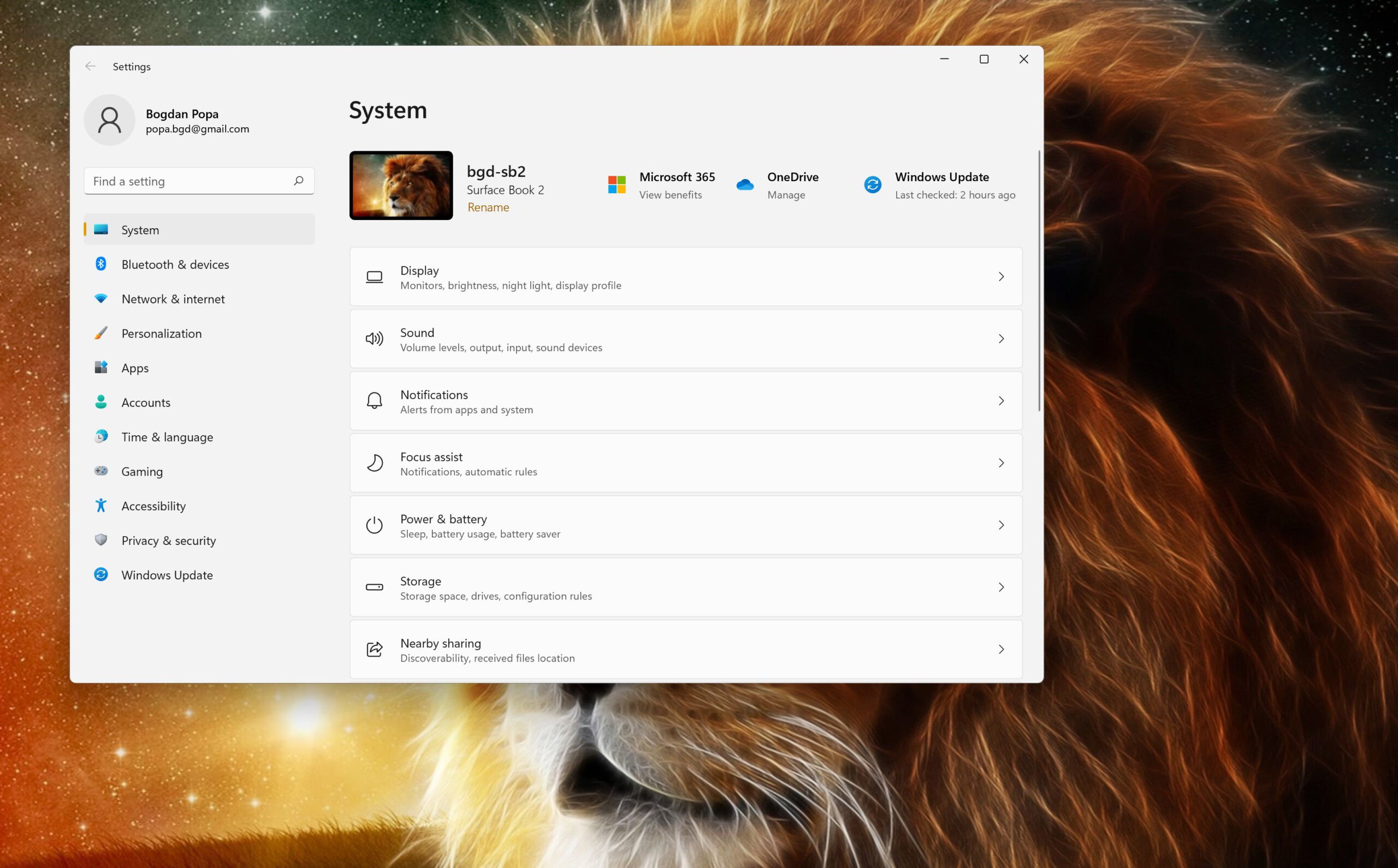Image resolution: width=1398 pixels, height=868 pixels.
Task: Go to Bluetooth & devices section
Action: pyautogui.click(x=175, y=264)
